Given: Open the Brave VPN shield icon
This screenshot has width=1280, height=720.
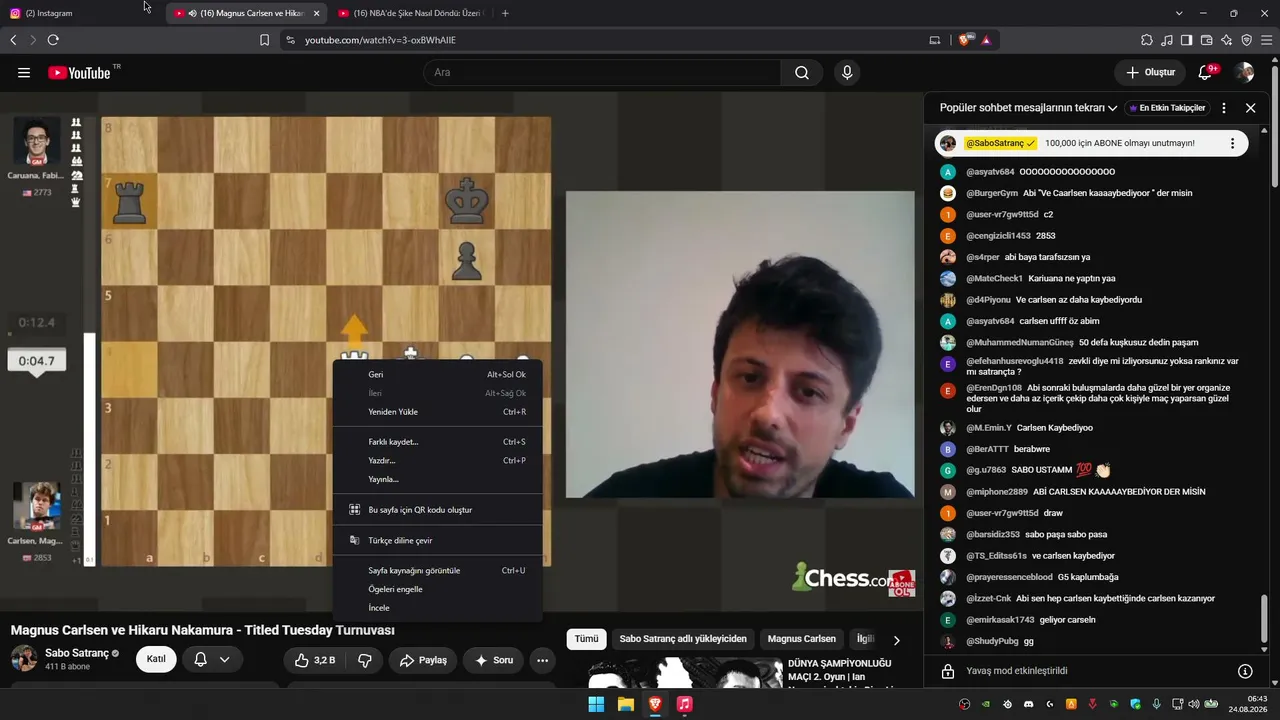Looking at the screenshot, I should click(x=1246, y=40).
